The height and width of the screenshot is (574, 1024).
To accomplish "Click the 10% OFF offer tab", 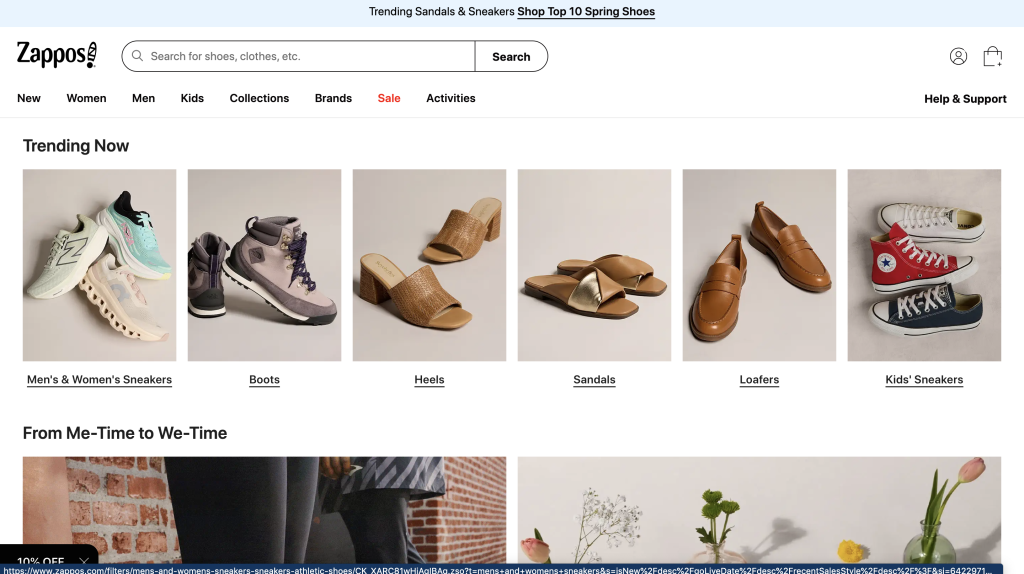I will [40, 561].
